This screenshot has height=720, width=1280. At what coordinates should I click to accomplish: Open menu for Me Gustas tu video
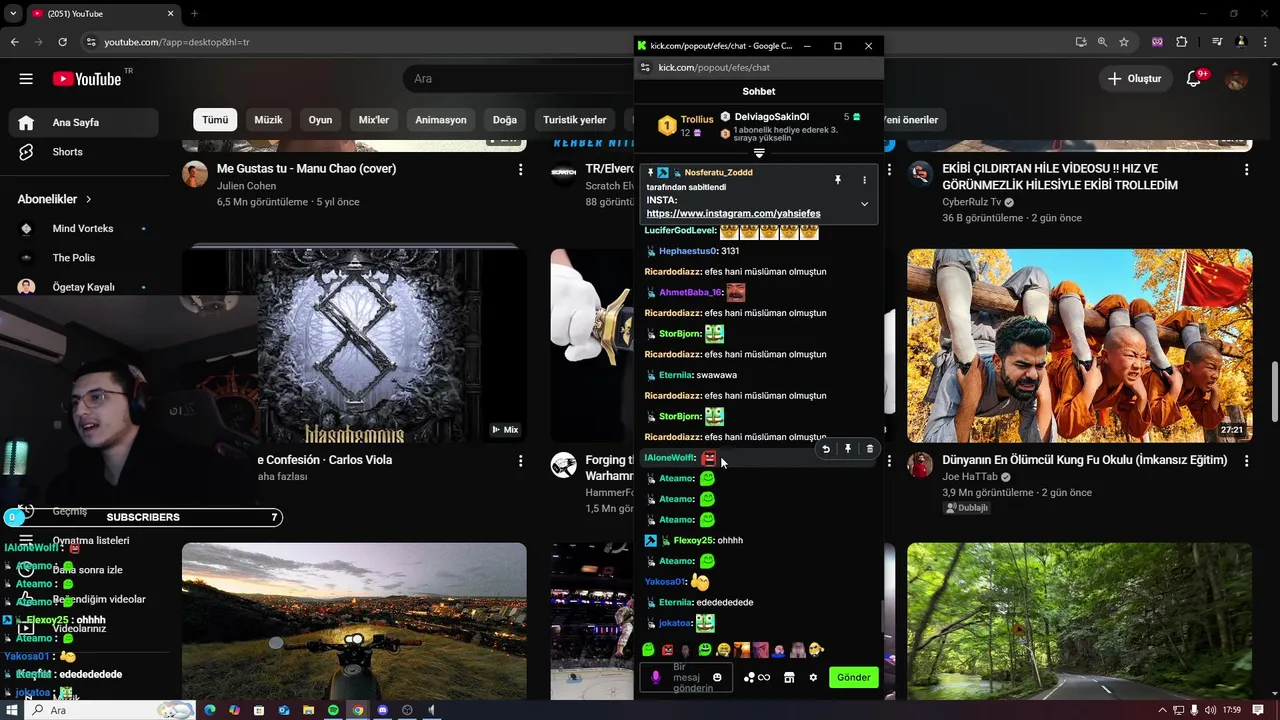(520, 170)
